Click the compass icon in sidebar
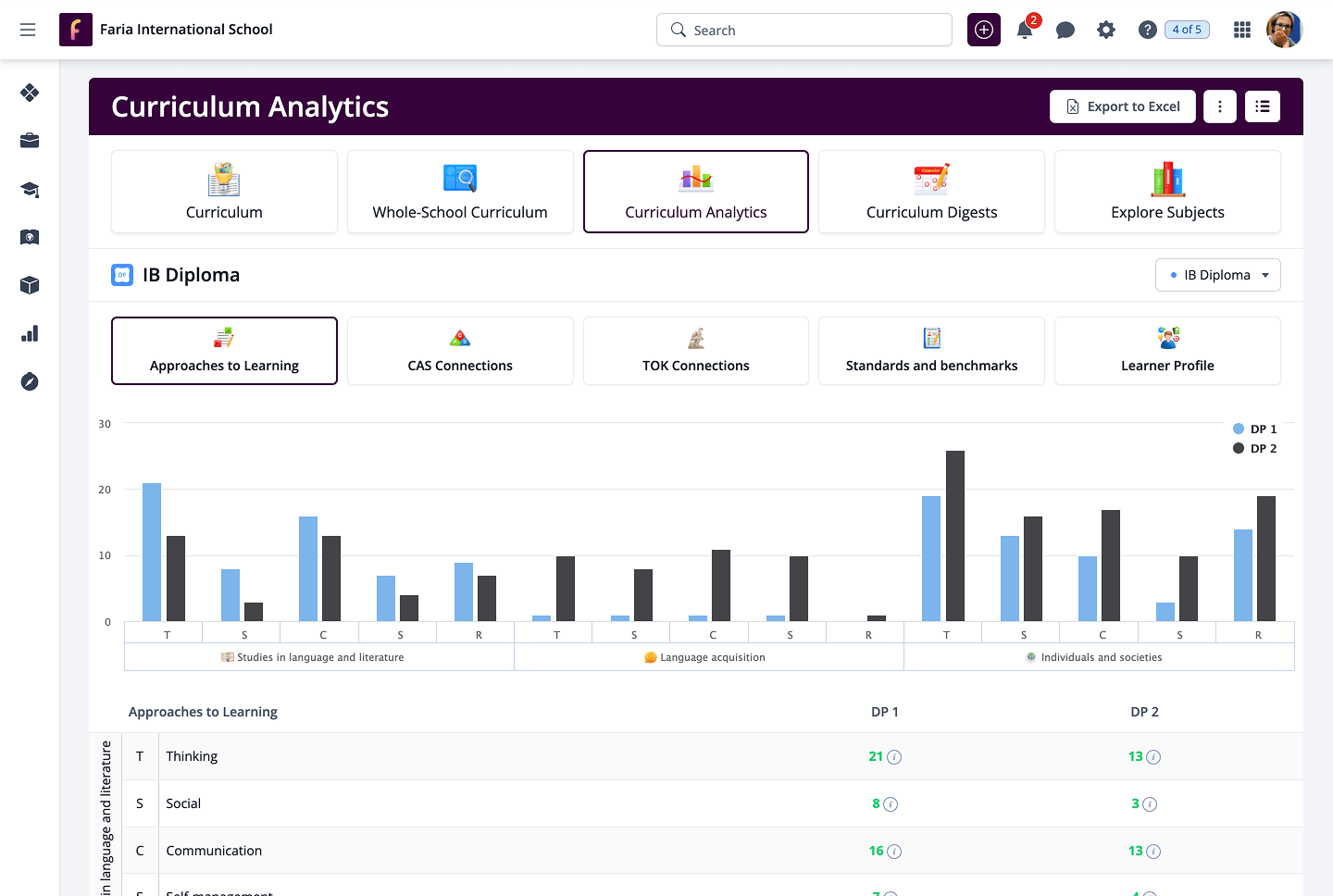The width and height of the screenshot is (1333, 896). (30, 381)
